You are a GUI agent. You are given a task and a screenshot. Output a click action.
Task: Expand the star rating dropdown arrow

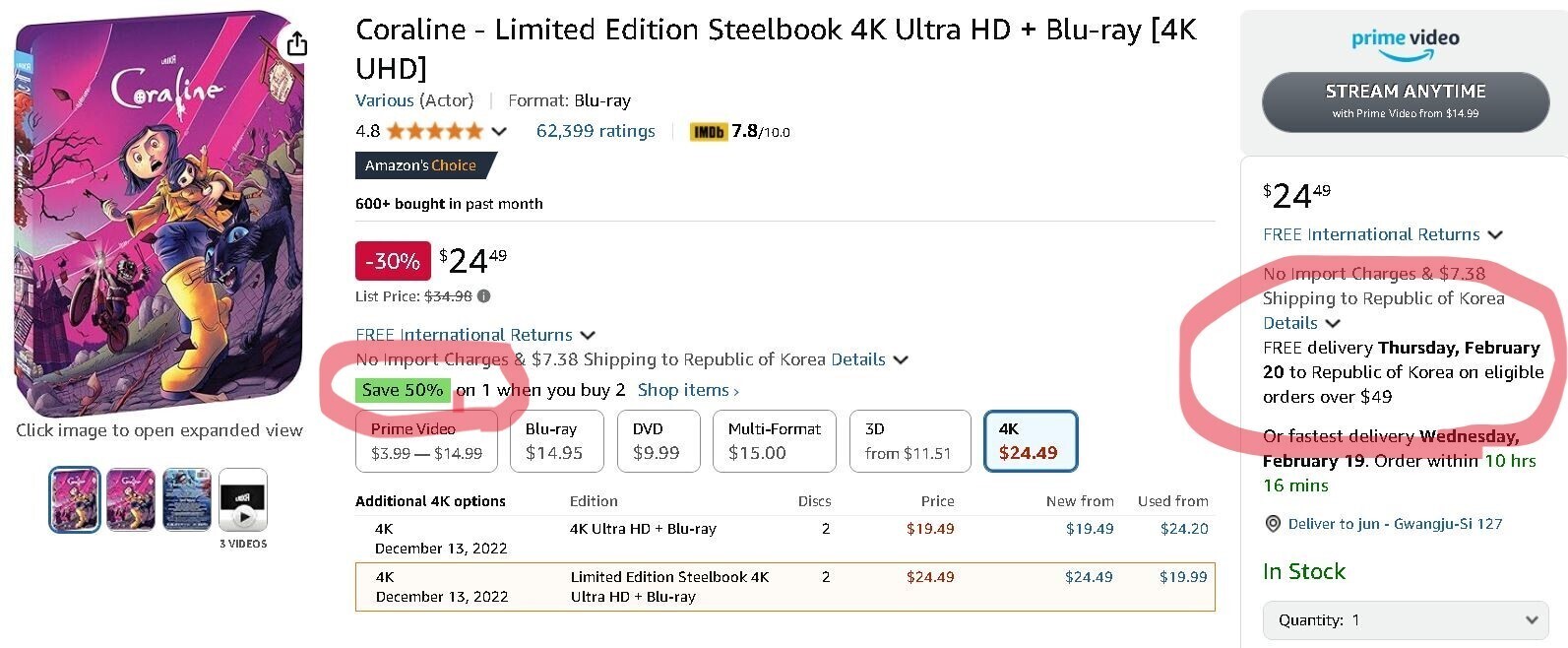[499, 131]
